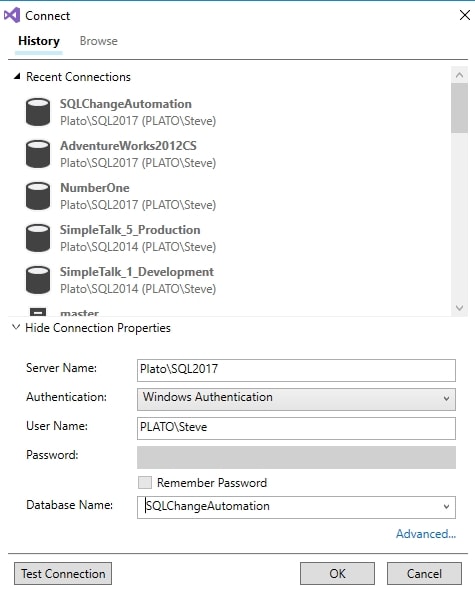
Task: Click the AdventureWorks2012CS database icon
Action: click(x=38, y=154)
